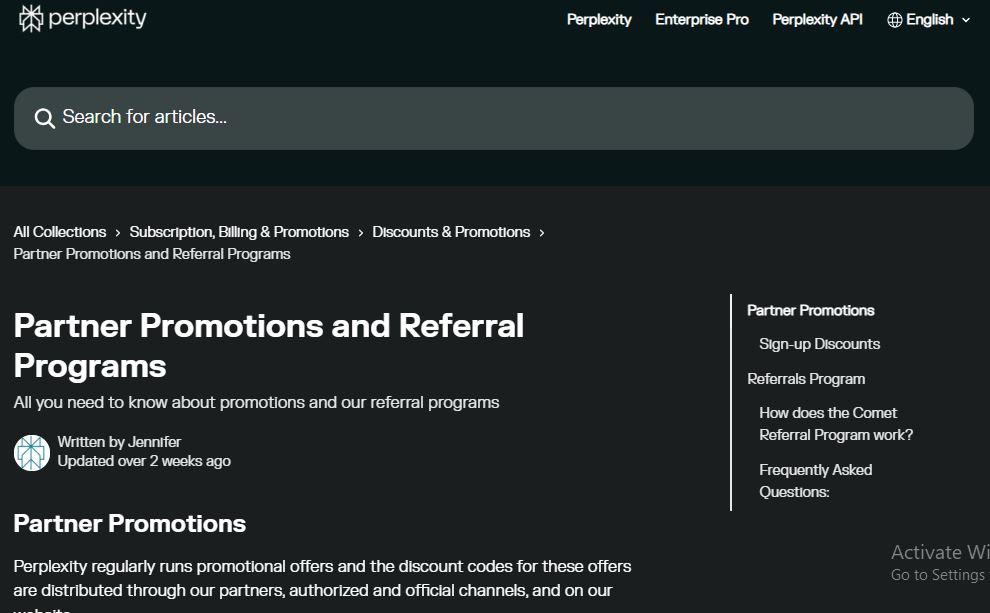
Task: Go to All Collections breadcrumb
Action: tap(60, 232)
